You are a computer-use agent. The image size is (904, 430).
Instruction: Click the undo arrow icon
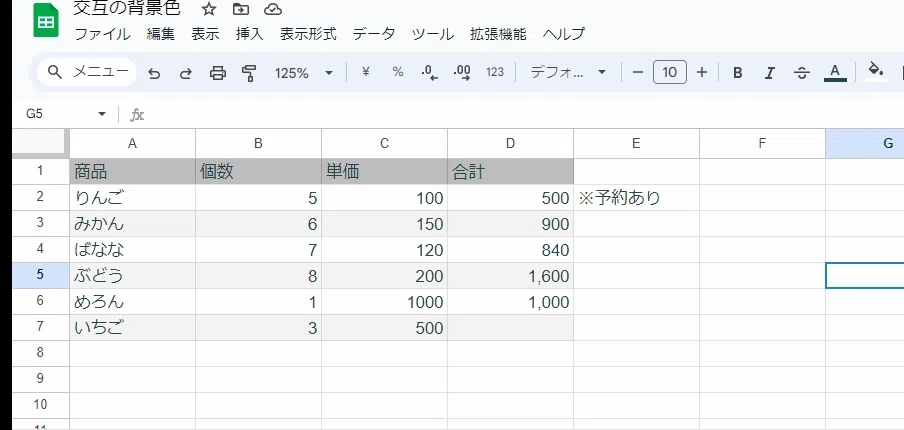[154, 73]
